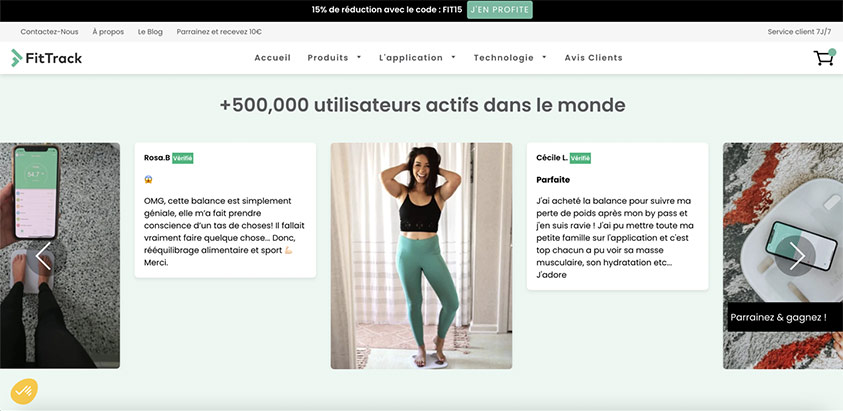Open Parrainez et recevez 10€ link
Image resolution: width=843 pixels, height=411 pixels.
coord(219,32)
